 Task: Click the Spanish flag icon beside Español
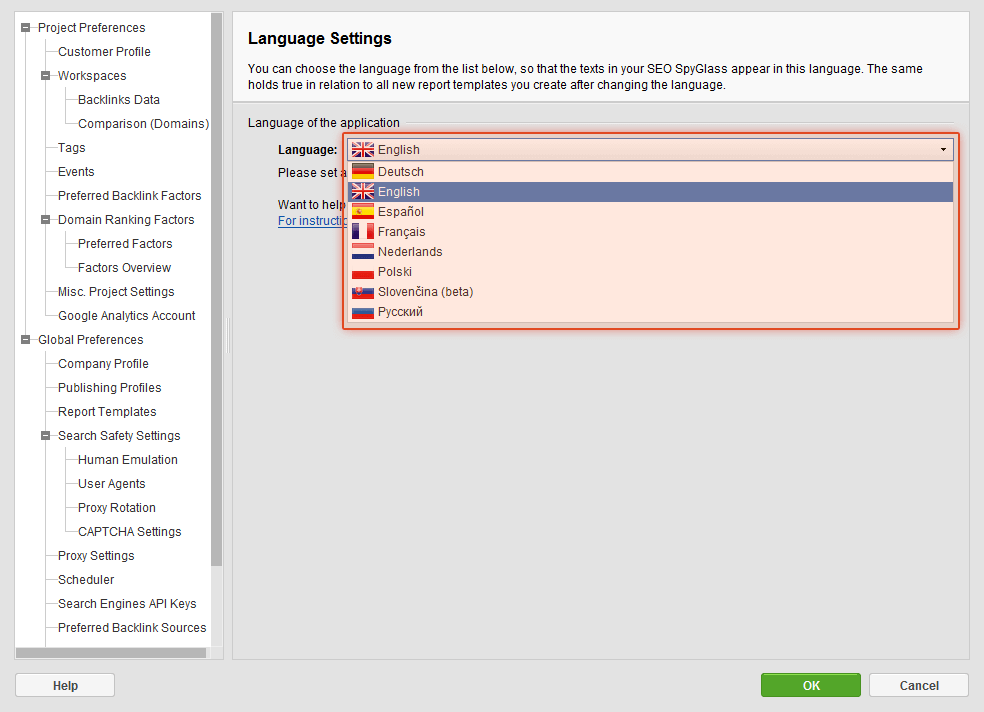(x=362, y=212)
